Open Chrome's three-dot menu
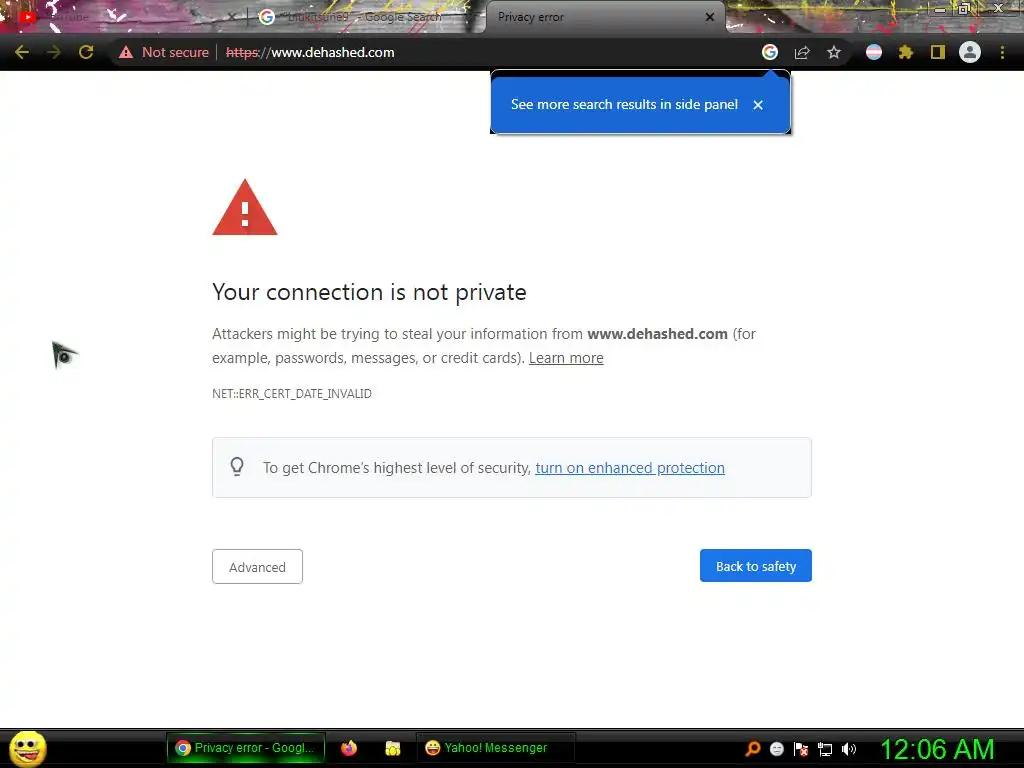 [1002, 52]
